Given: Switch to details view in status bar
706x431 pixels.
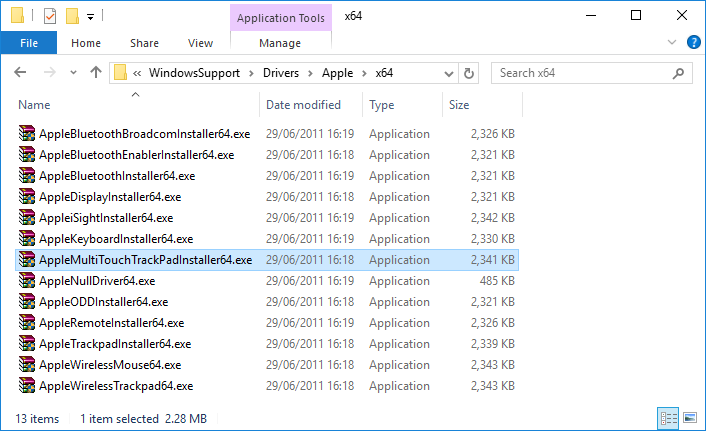Looking at the screenshot, I should coord(668,418).
